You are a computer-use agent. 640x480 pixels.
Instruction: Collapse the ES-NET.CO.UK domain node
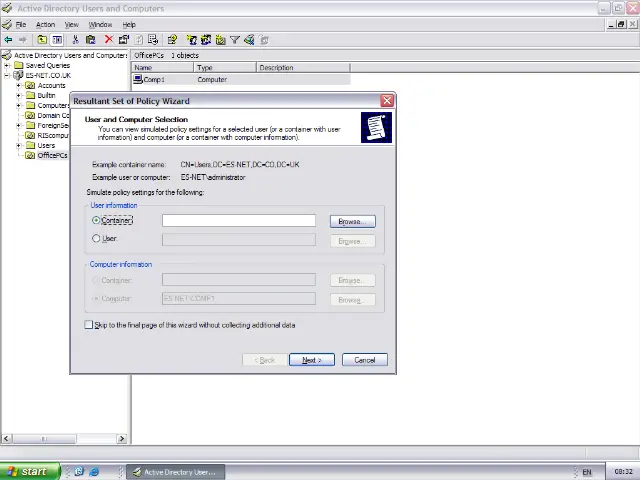pyautogui.click(x=7, y=76)
